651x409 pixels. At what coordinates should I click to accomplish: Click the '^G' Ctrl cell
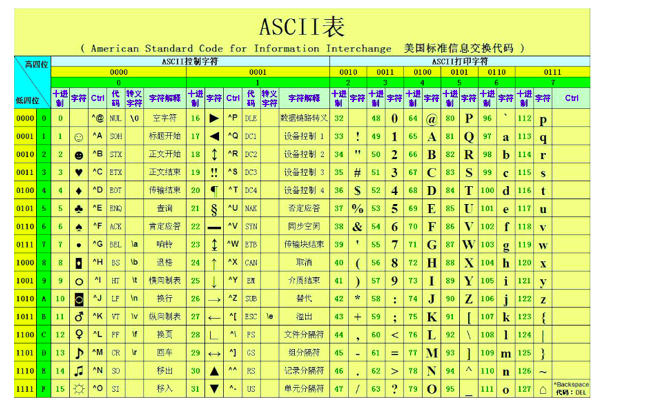pyautogui.click(x=98, y=244)
